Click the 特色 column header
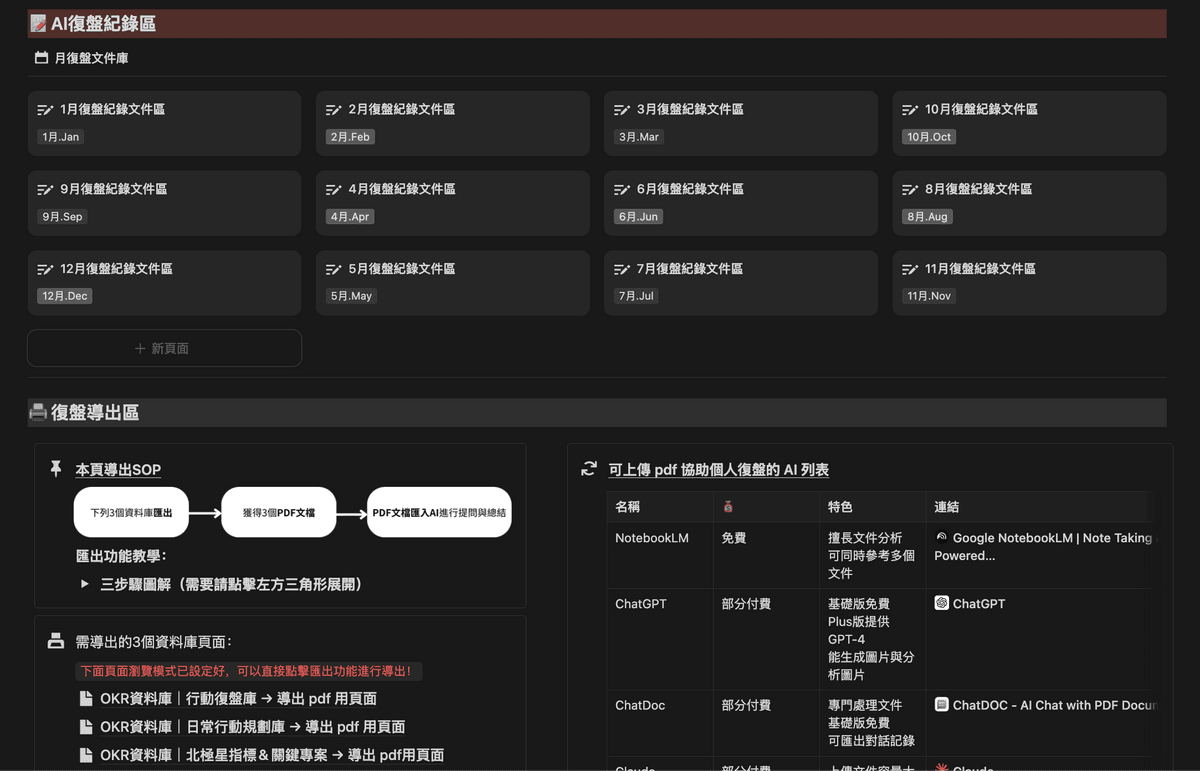The width and height of the screenshot is (1200, 771). 840,507
